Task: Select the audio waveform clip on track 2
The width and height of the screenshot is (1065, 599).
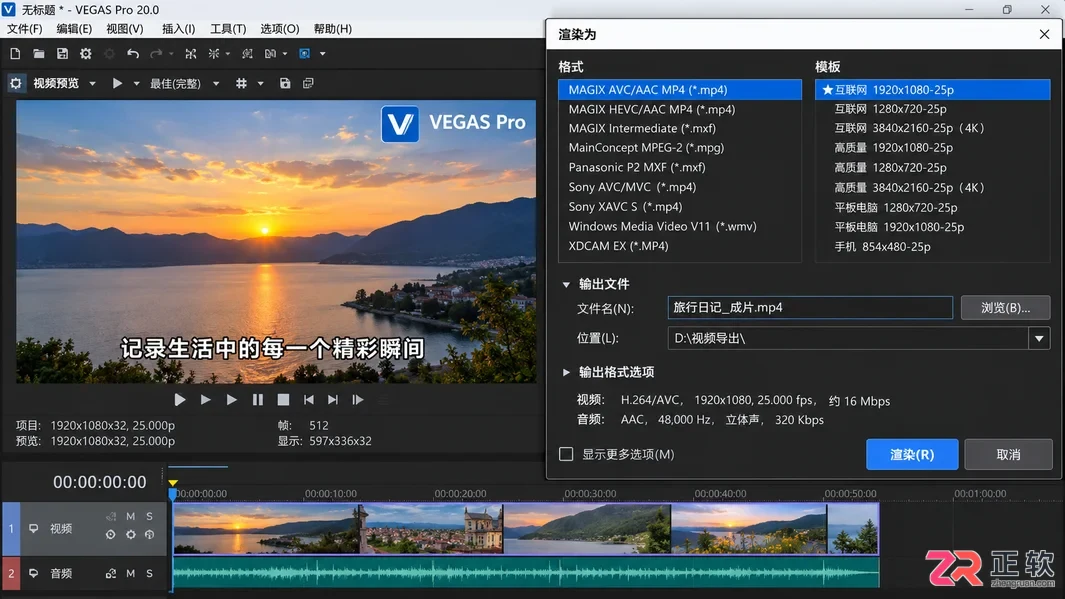Action: [526, 573]
